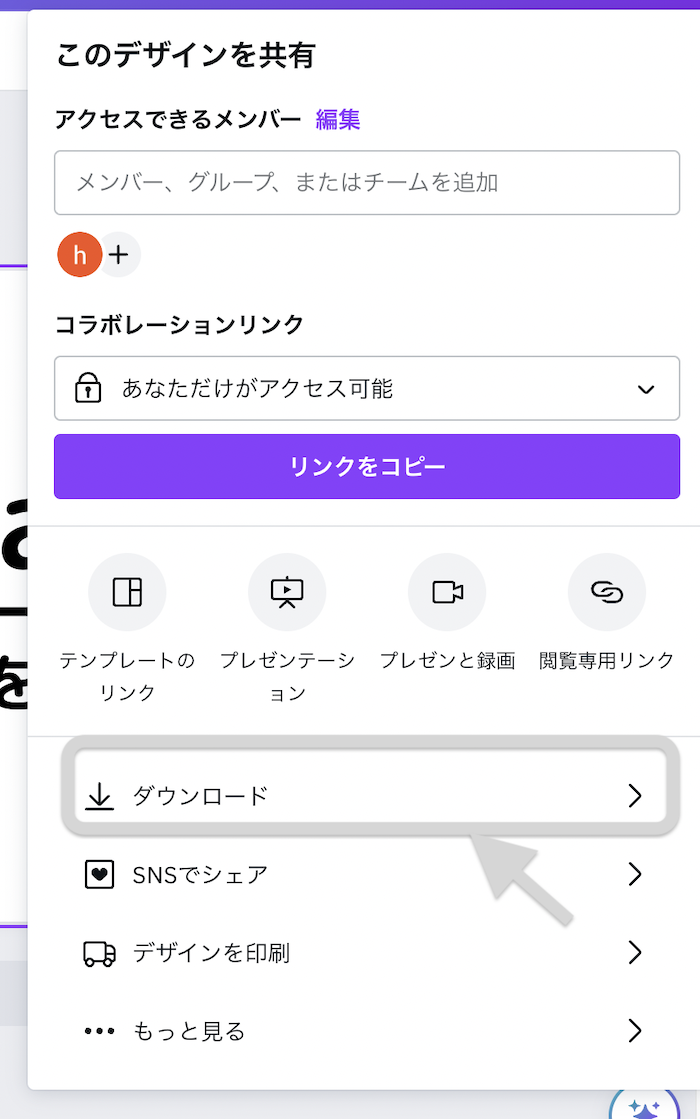Expand the もっと見る chevron arrow
The height and width of the screenshot is (1119, 700).
tap(634, 1031)
